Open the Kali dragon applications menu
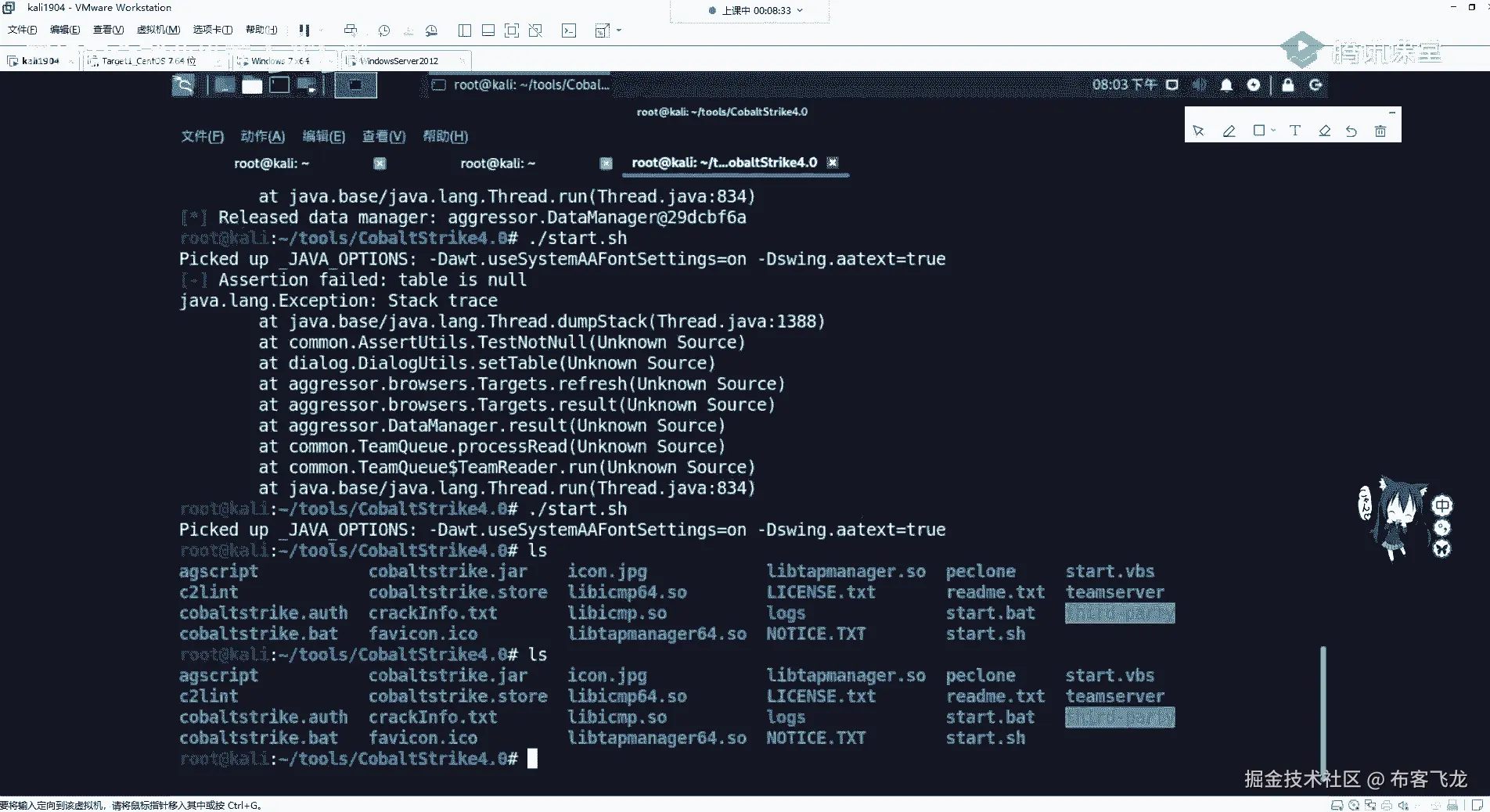 (183, 85)
